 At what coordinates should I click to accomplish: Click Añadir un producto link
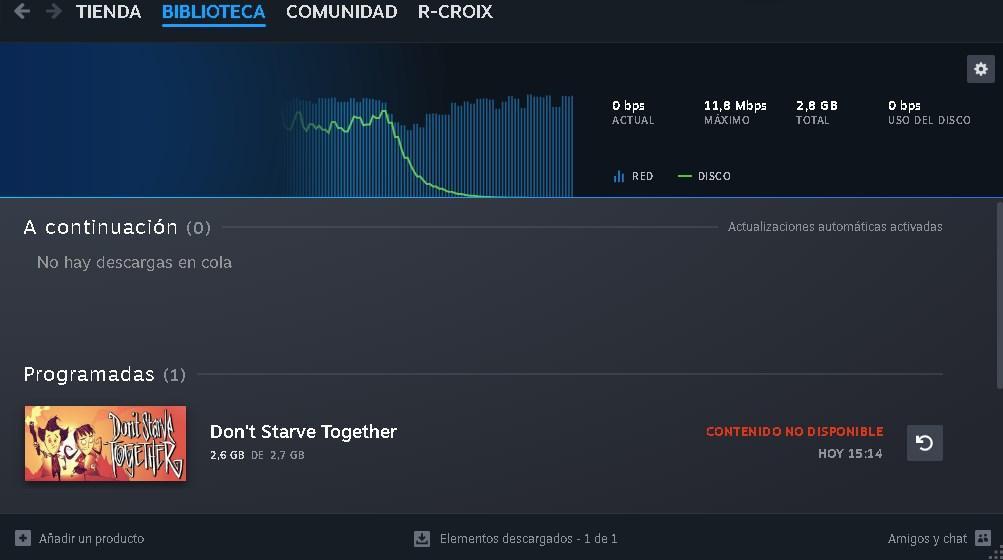tap(91, 538)
